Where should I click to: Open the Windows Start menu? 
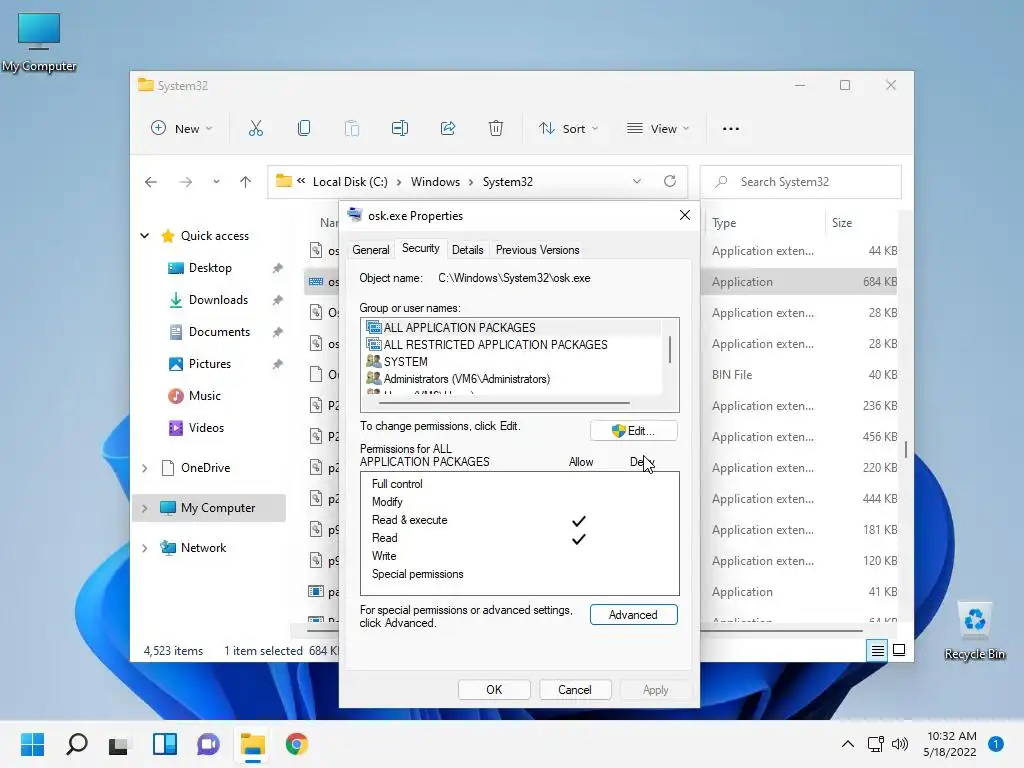coord(33,744)
